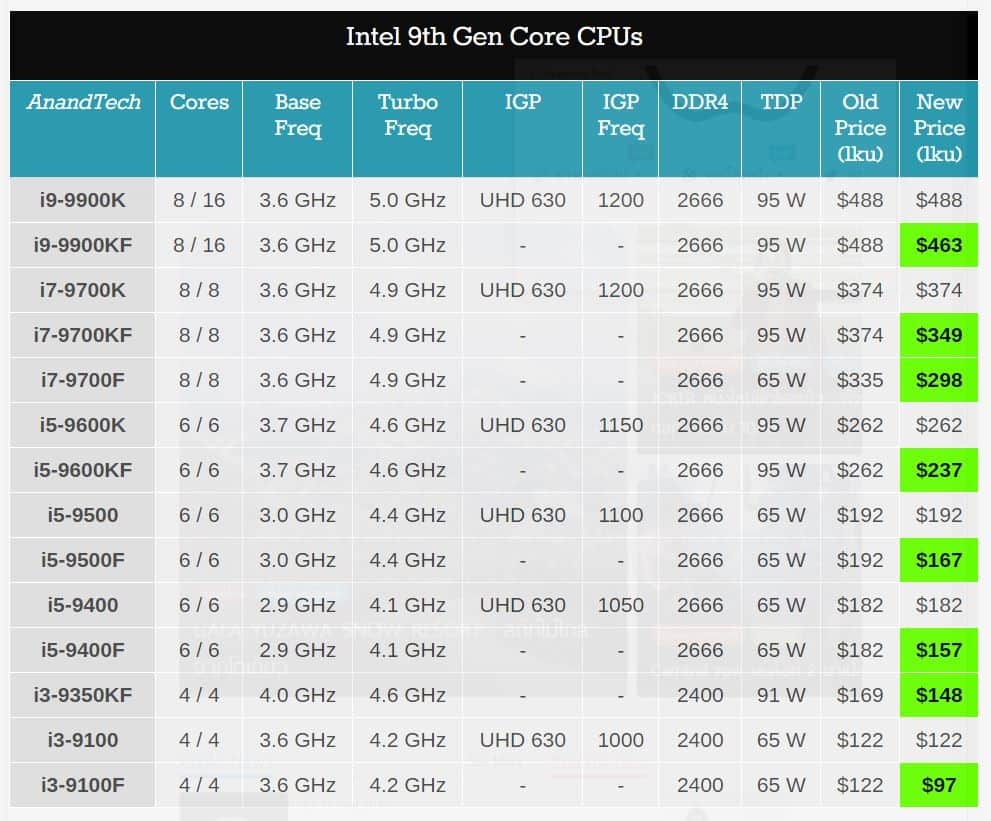This screenshot has height=821, width=991.
Task: Click the 4.0 GHz base frequency cell
Action: click(x=297, y=695)
